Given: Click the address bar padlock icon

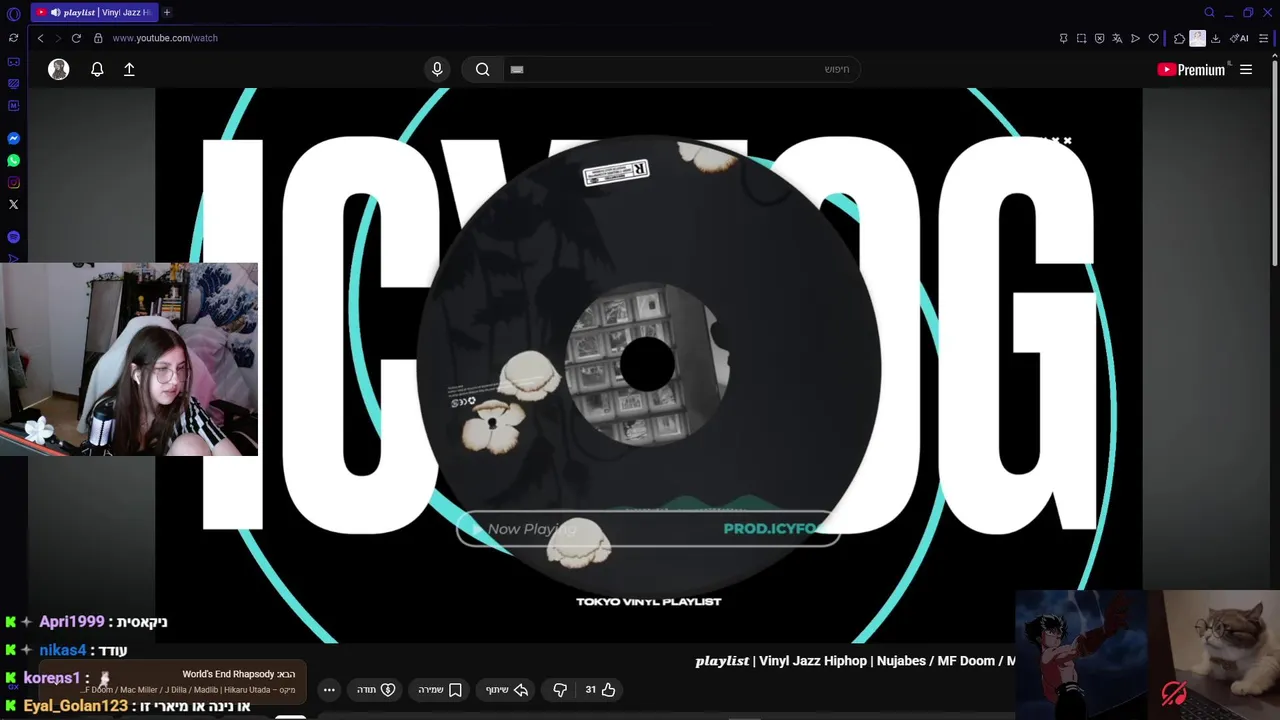Looking at the screenshot, I should (98, 38).
